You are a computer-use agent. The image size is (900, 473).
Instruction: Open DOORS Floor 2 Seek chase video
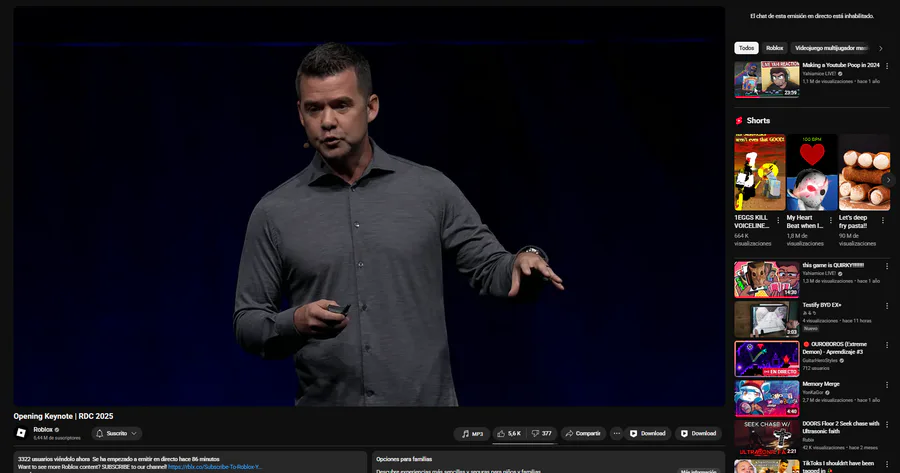point(767,438)
